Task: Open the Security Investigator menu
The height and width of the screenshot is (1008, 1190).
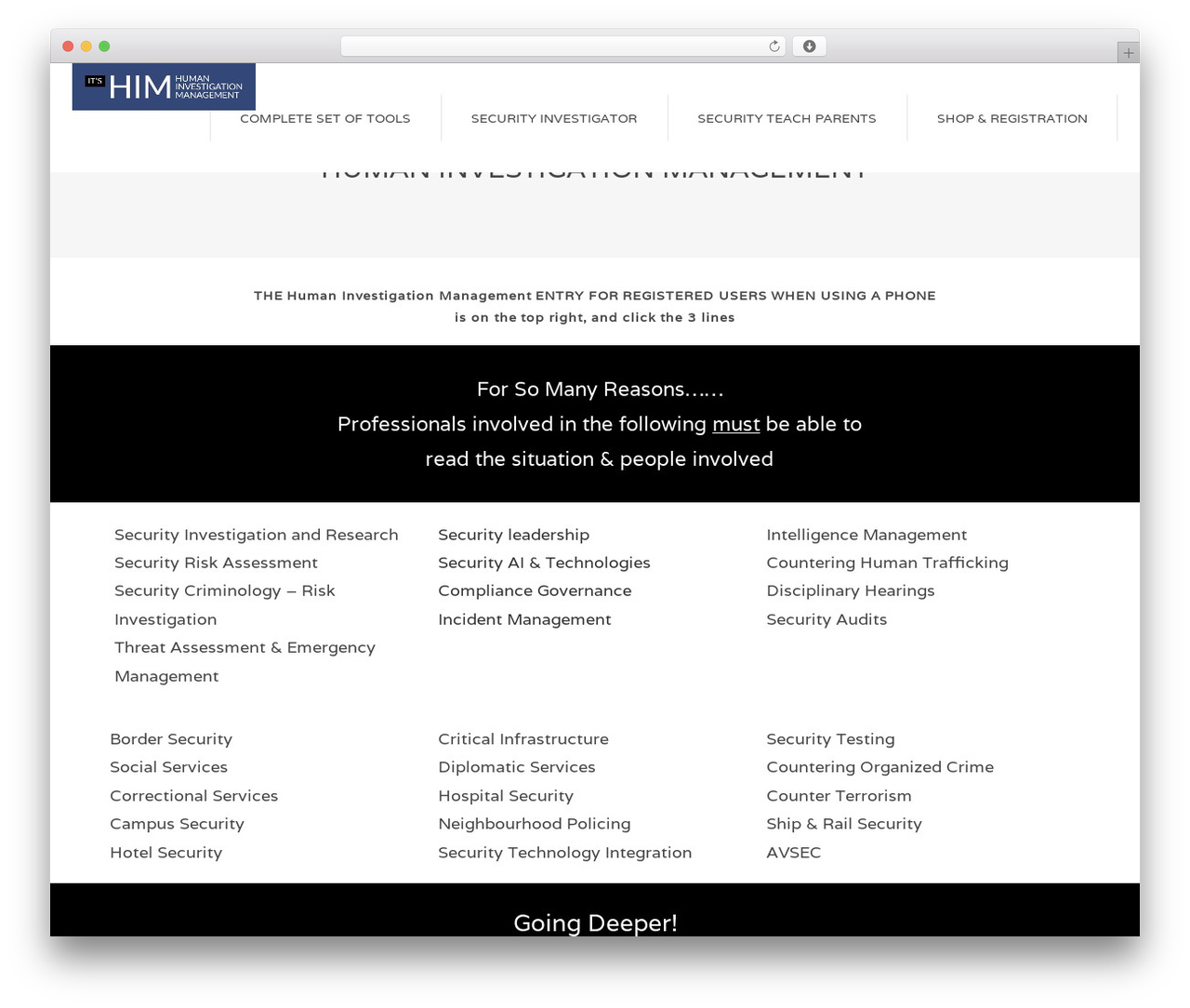Action: pos(554,118)
